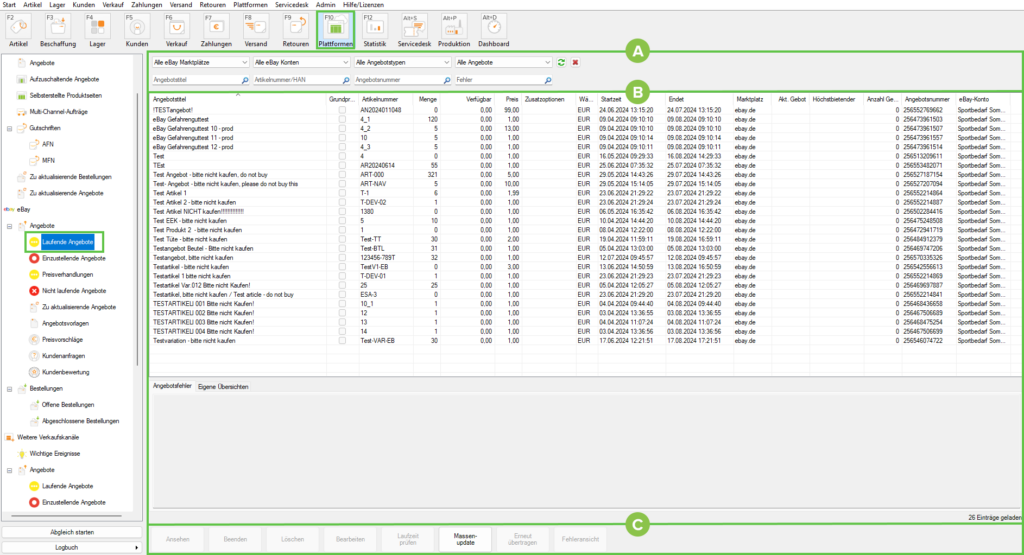Open the Artikel module in toolbar
This screenshot has width=1024, height=555.
pyautogui.click(x=18, y=29)
